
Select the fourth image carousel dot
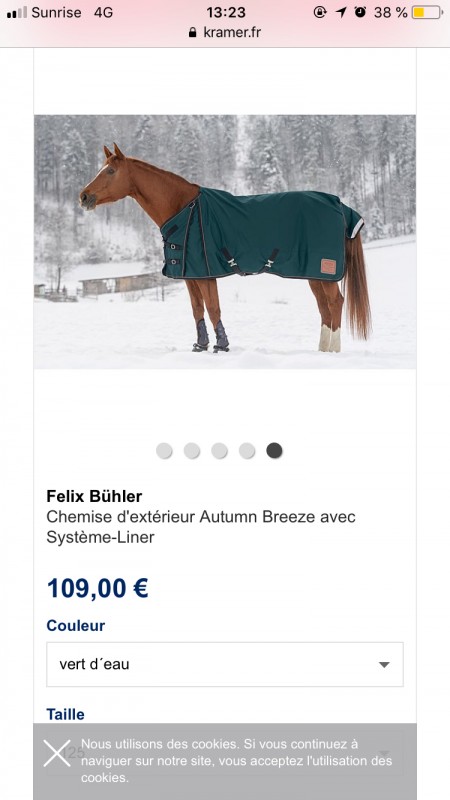click(247, 451)
